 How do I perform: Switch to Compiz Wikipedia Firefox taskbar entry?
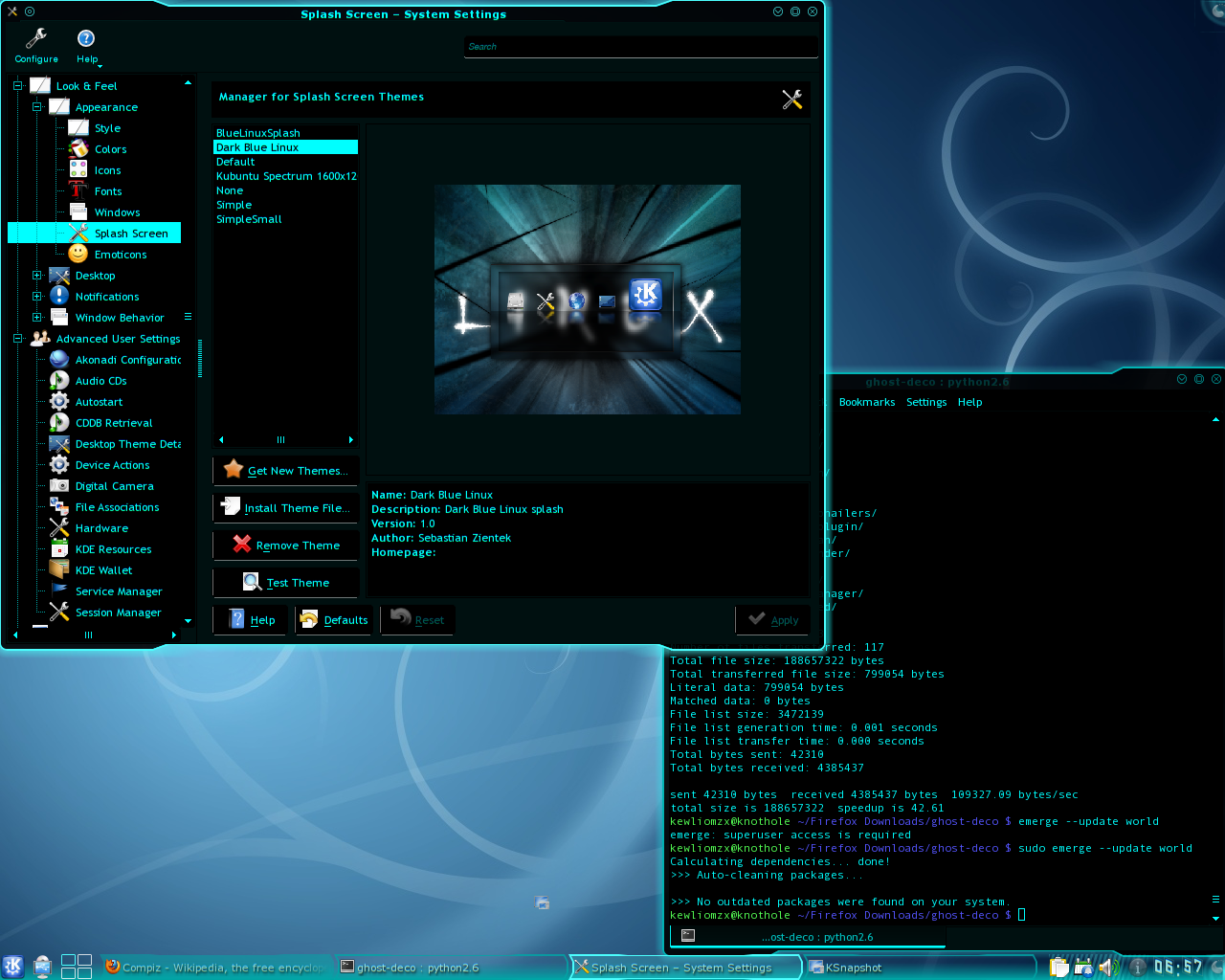point(216,968)
